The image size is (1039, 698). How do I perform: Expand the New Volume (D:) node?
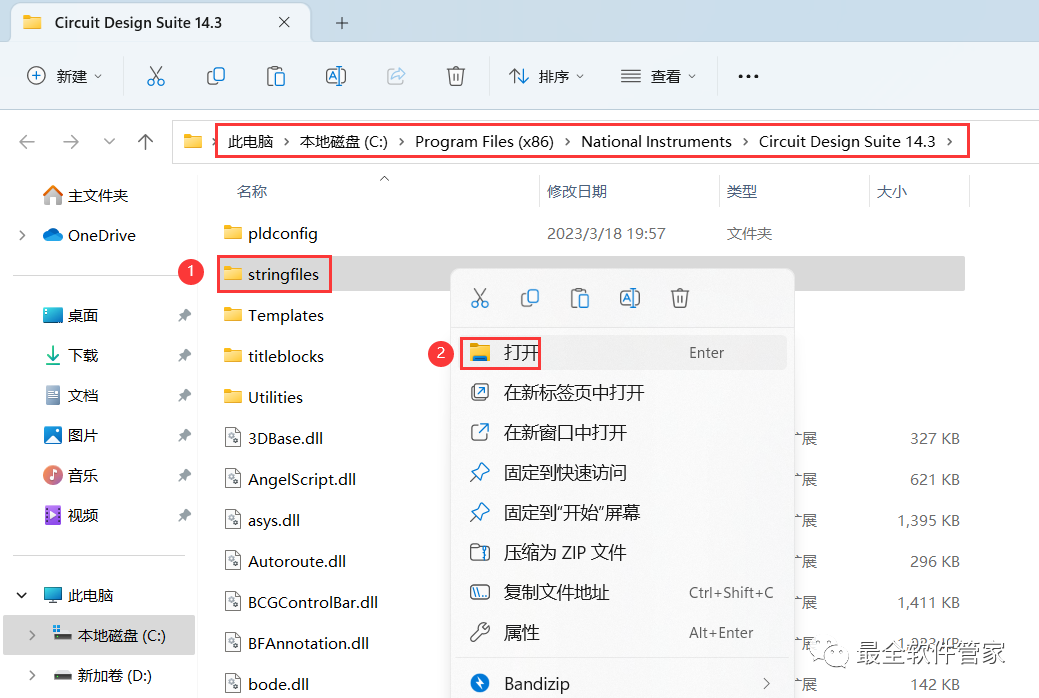(x=32, y=675)
